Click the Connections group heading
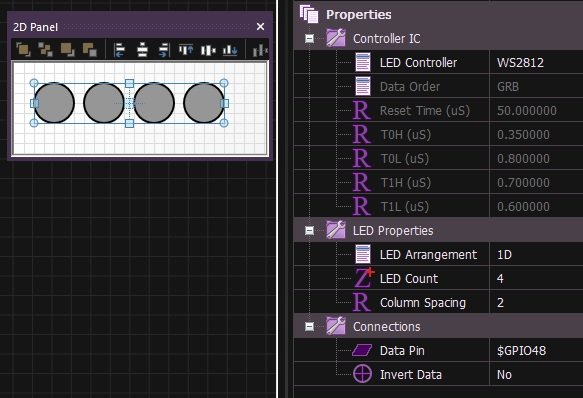The height and width of the screenshot is (398, 583). pyautogui.click(x=386, y=327)
